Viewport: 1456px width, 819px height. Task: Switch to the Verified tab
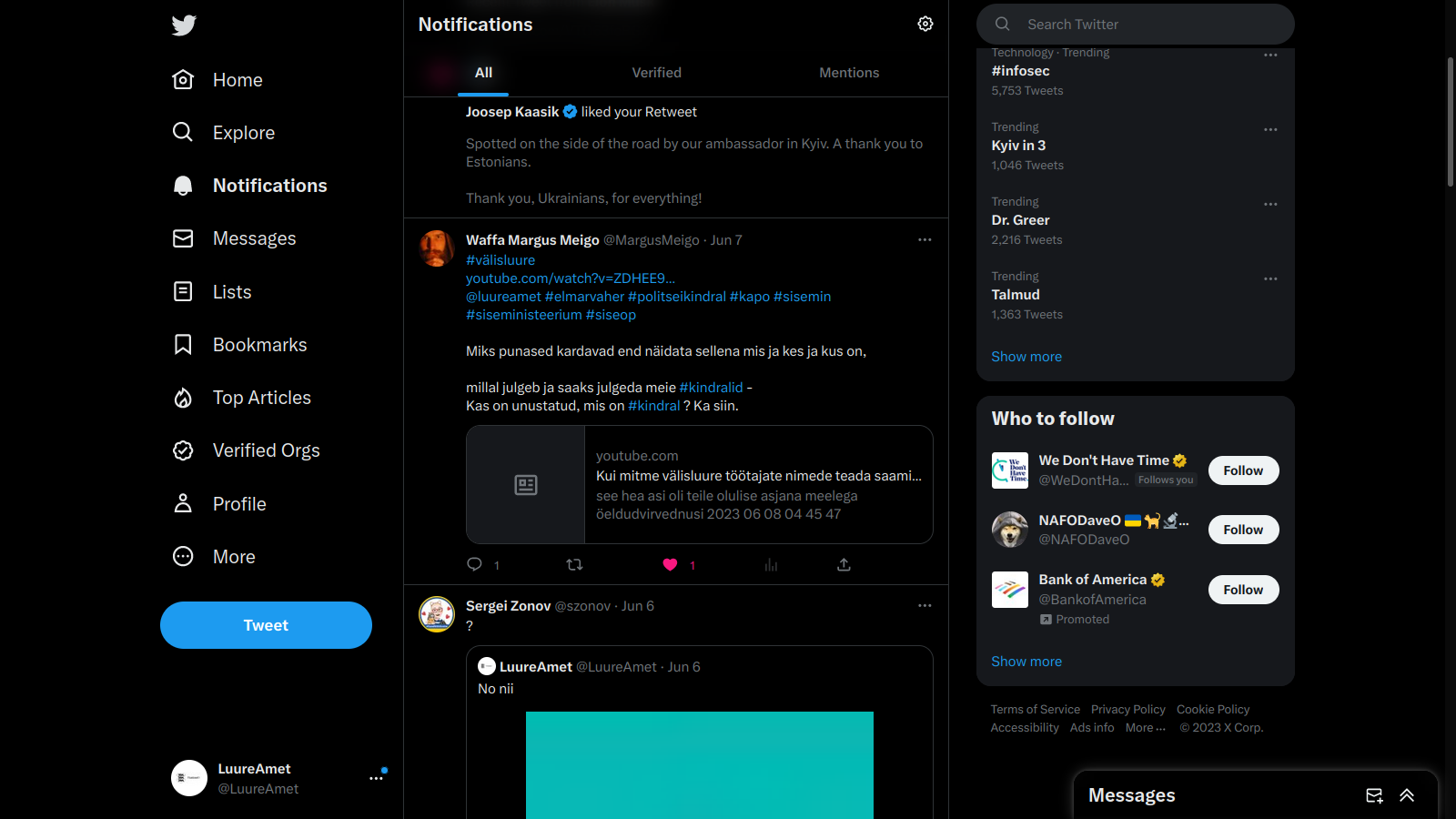(x=657, y=73)
